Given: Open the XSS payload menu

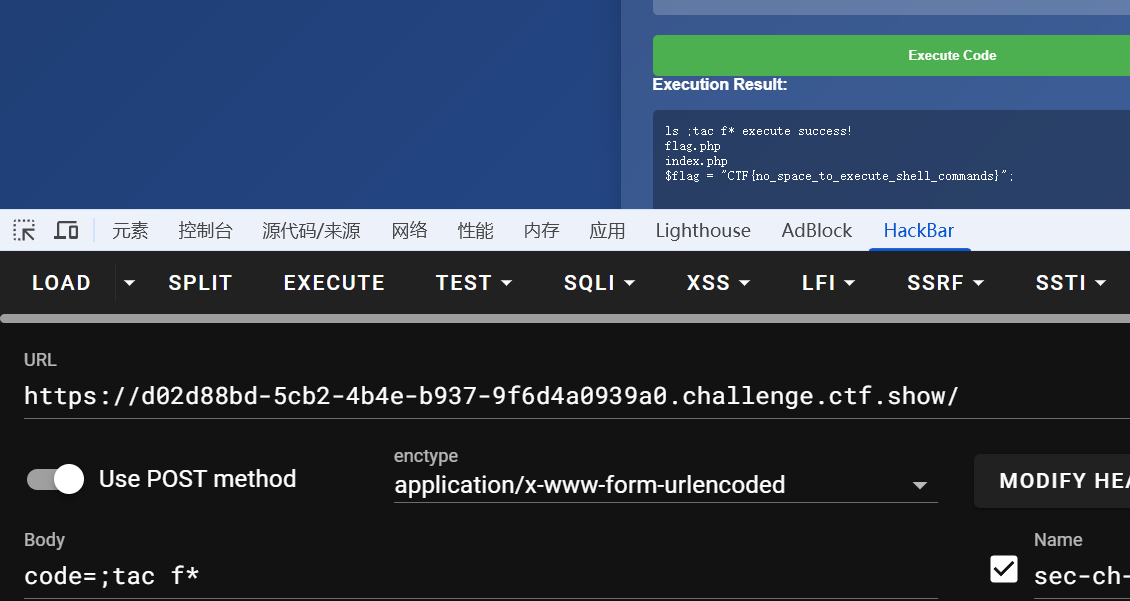Looking at the screenshot, I should pos(718,283).
